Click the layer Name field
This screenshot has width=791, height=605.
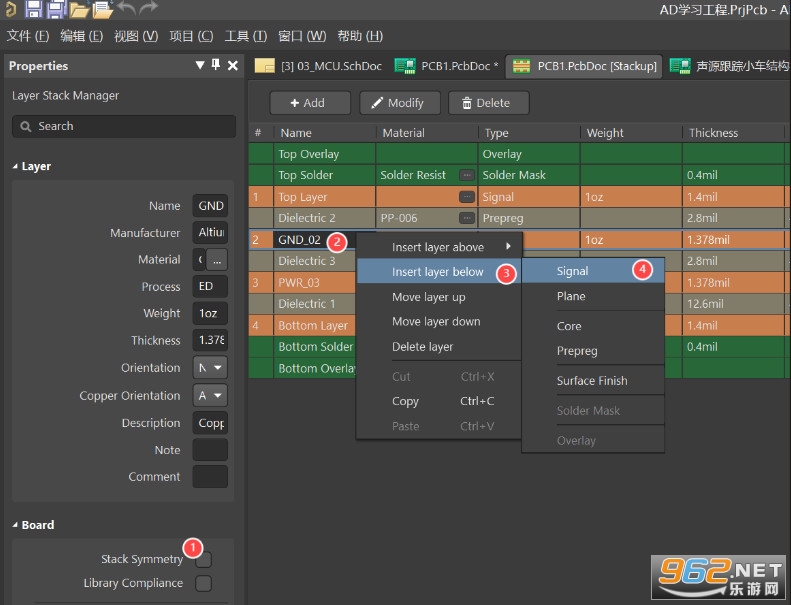(210, 206)
